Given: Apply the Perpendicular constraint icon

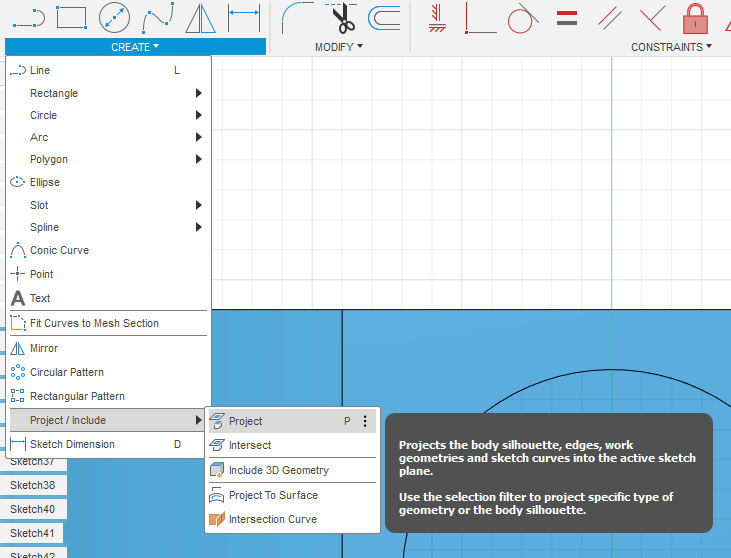Looking at the screenshot, I should point(653,18).
